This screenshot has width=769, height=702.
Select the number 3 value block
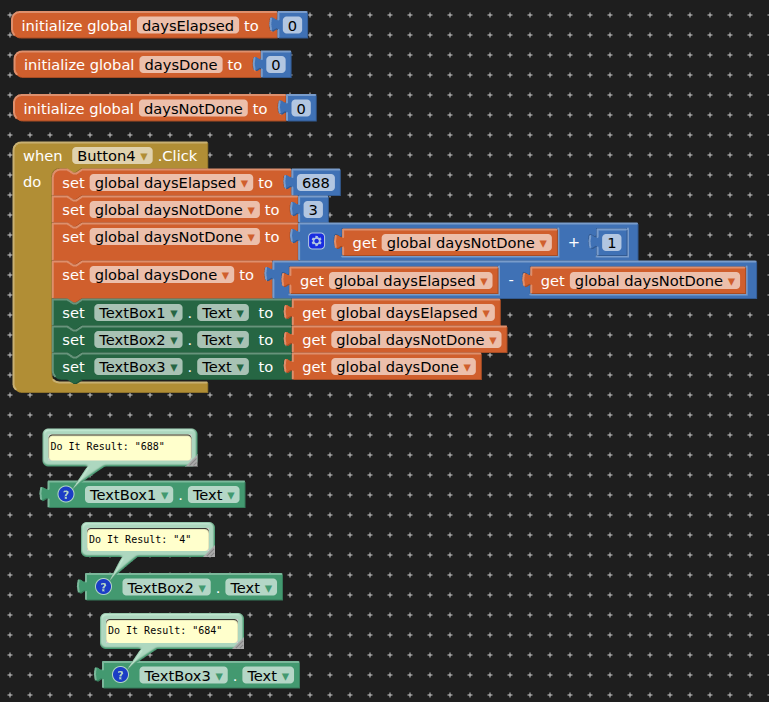click(313, 210)
